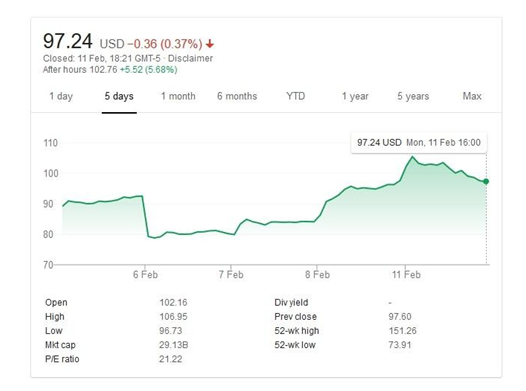The height and width of the screenshot is (391, 526).
Task: Click the P/E ratio value 21.22
Action: pyautogui.click(x=170, y=359)
